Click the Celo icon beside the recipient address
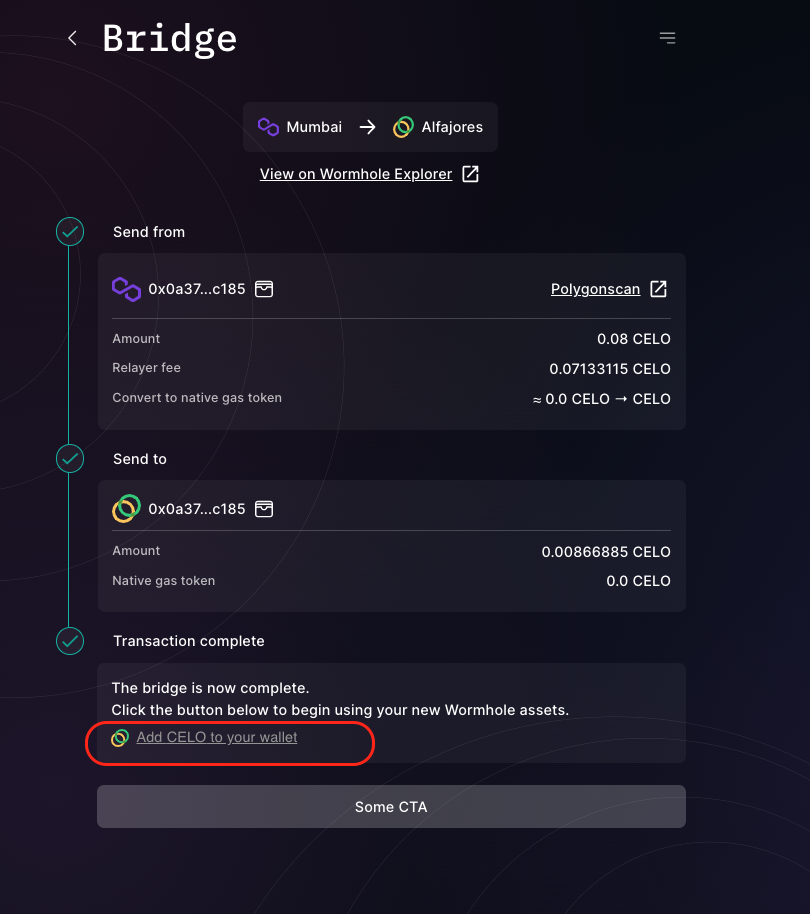 click(x=126, y=508)
